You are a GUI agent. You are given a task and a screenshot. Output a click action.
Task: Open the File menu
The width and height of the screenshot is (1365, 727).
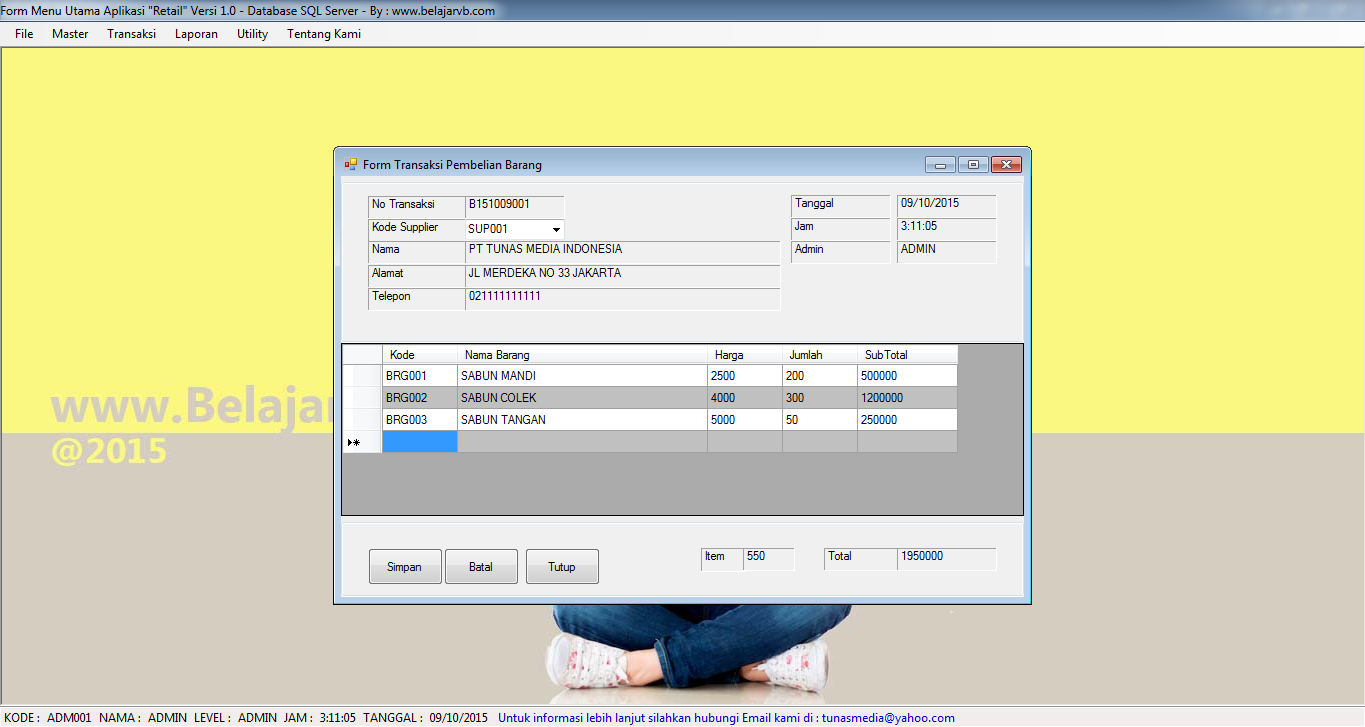point(24,34)
